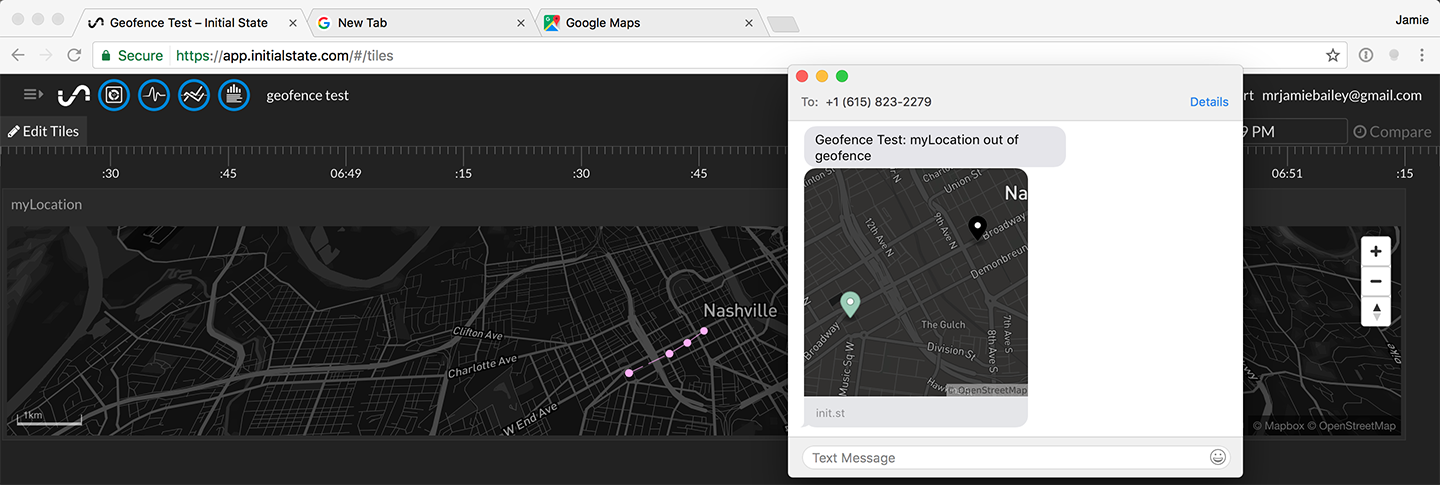Image resolution: width=1440 pixels, height=485 pixels.
Task: Click the Initial State logo
Action: point(74,95)
